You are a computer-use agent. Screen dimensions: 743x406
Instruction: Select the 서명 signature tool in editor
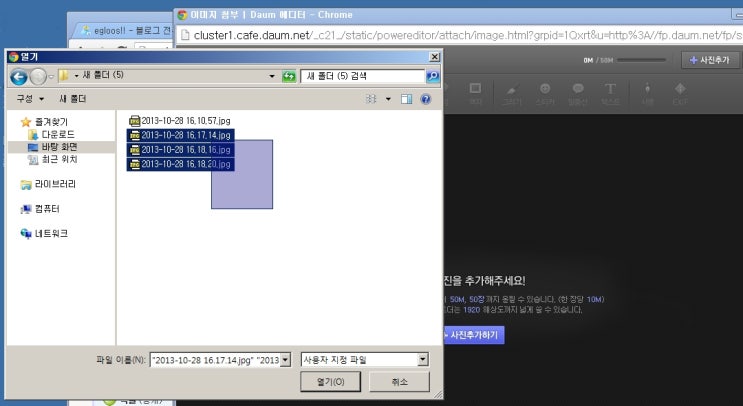(647, 93)
